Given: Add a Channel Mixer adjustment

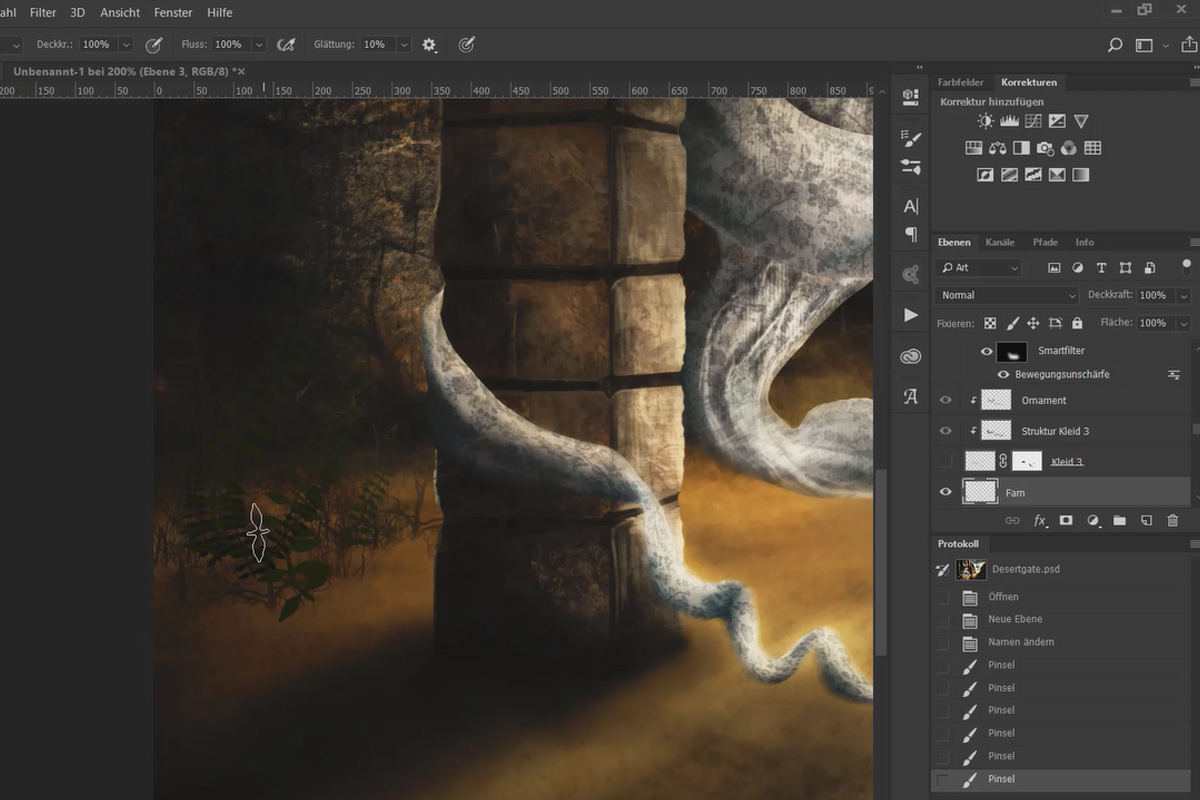Looking at the screenshot, I should pos(1069,148).
